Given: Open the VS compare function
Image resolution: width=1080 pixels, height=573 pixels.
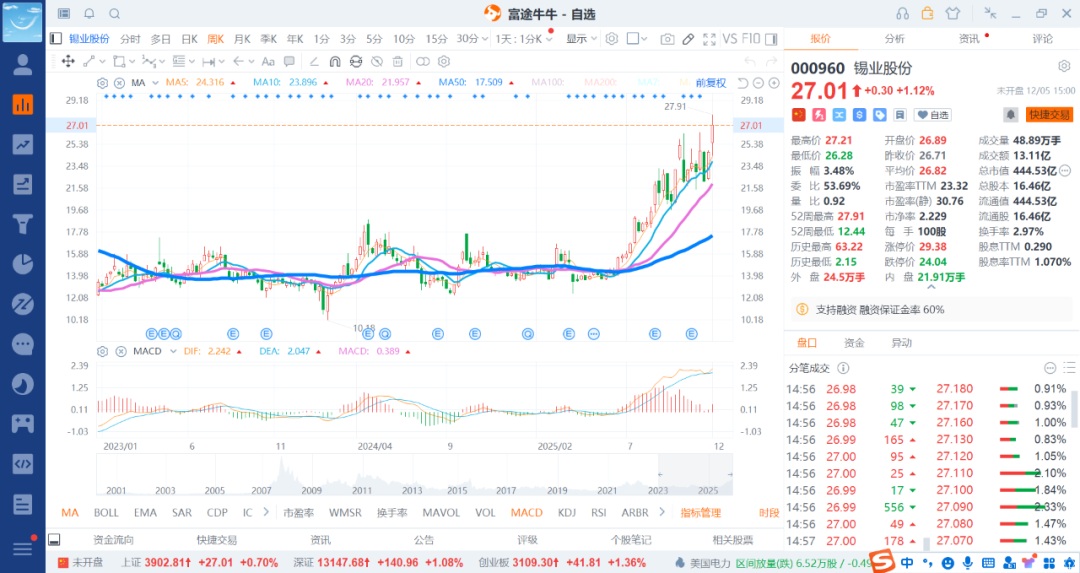Looking at the screenshot, I should (x=729, y=39).
